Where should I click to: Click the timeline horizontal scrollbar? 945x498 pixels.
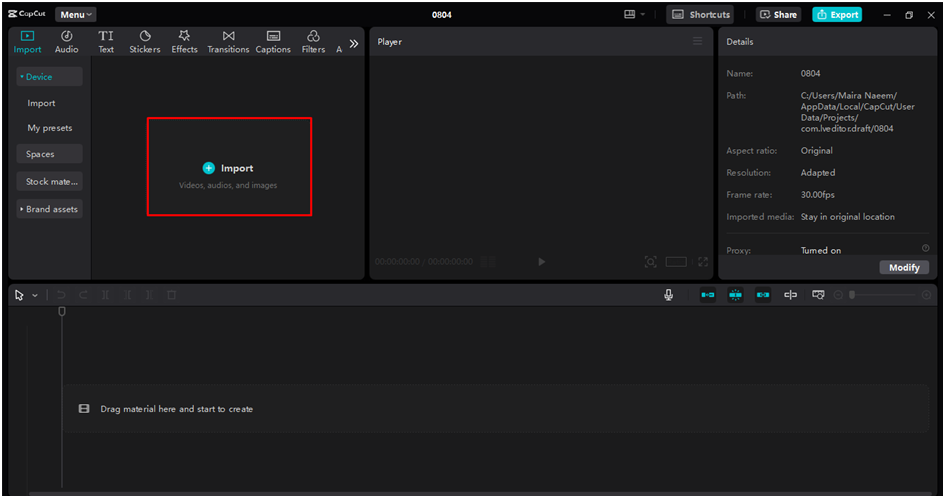481,494
